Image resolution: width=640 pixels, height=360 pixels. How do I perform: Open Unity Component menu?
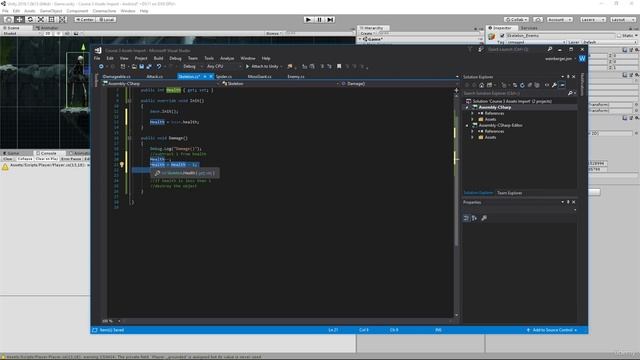click(77, 11)
